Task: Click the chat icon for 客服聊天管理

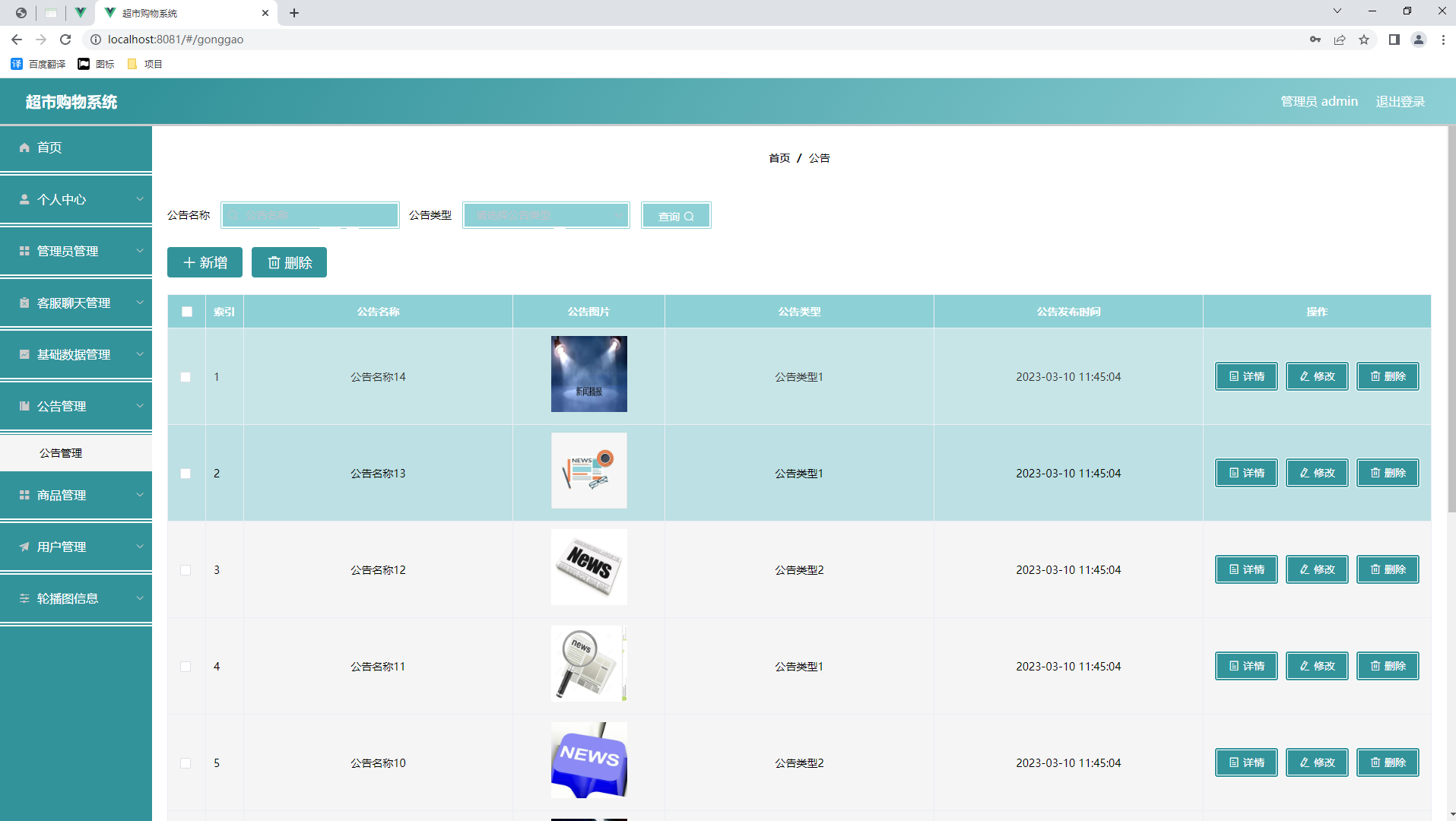Action: coord(24,302)
